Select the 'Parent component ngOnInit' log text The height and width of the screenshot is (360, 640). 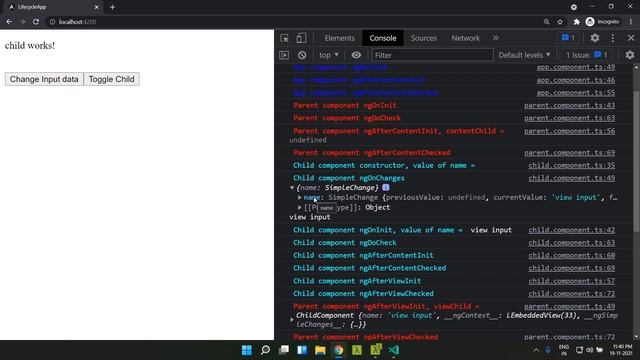click(344, 105)
